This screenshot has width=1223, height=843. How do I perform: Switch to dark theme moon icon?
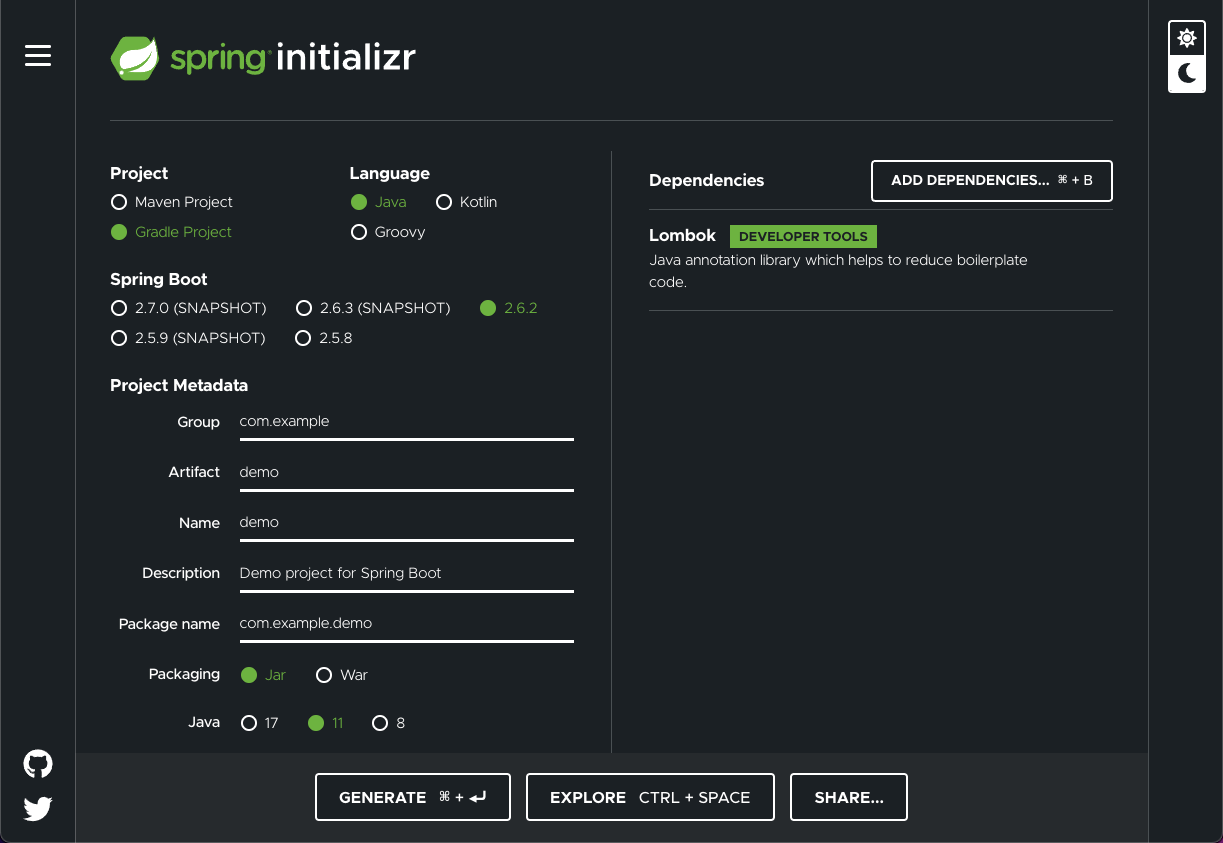pyautogui.click(x=1187, y=73)
